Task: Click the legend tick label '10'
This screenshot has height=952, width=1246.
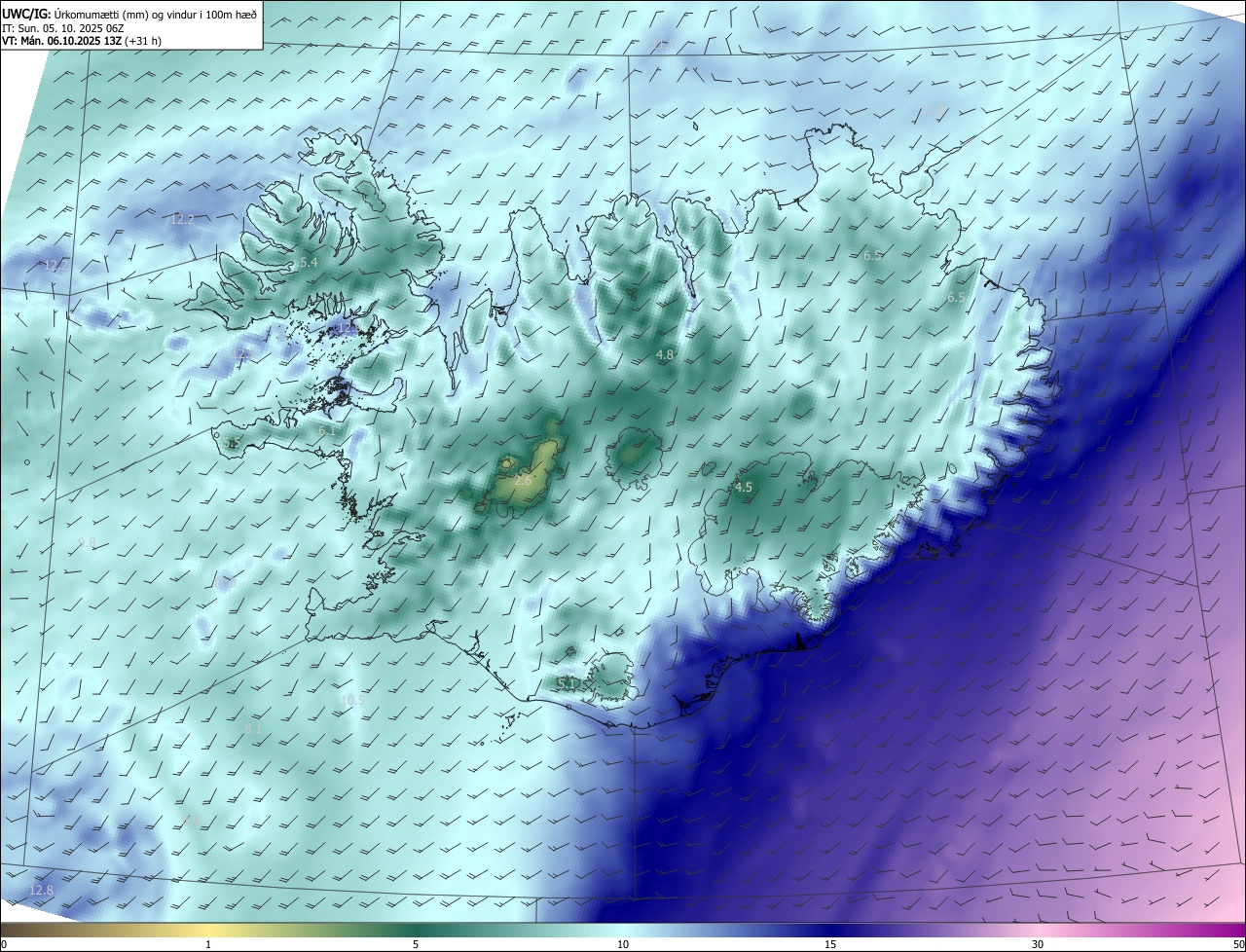Action: click(623, 944)
